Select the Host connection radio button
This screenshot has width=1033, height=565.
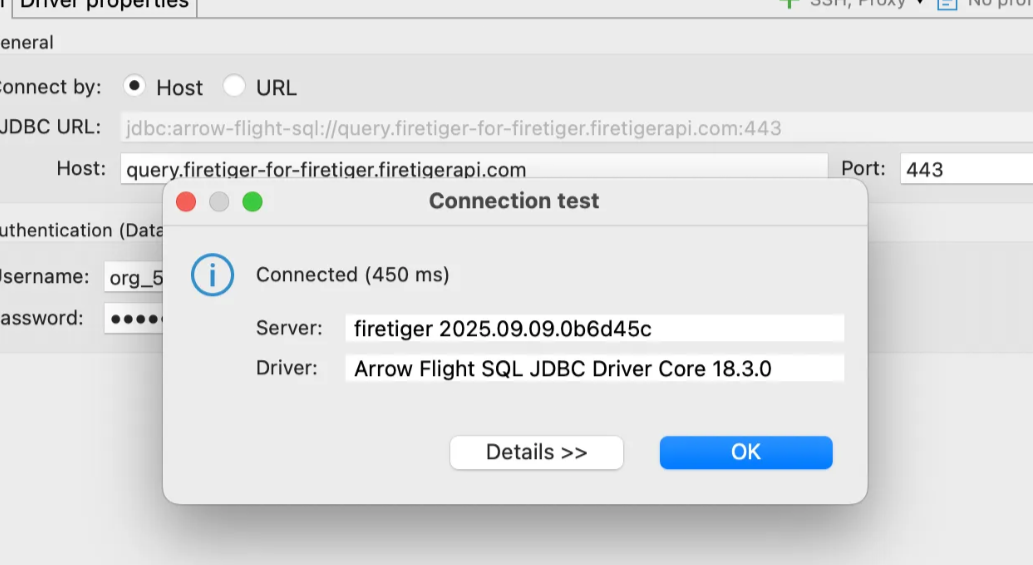pos(135,86)
